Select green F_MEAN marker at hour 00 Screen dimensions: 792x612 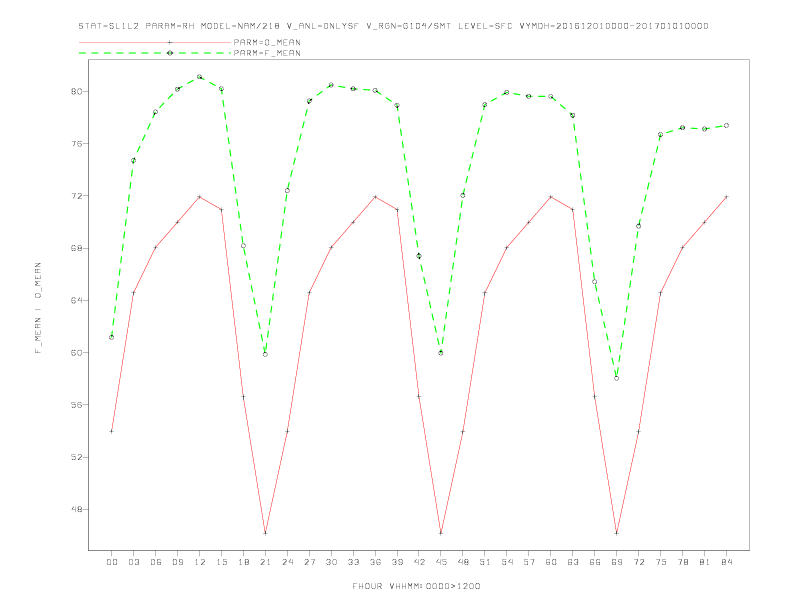coord(112,337)
